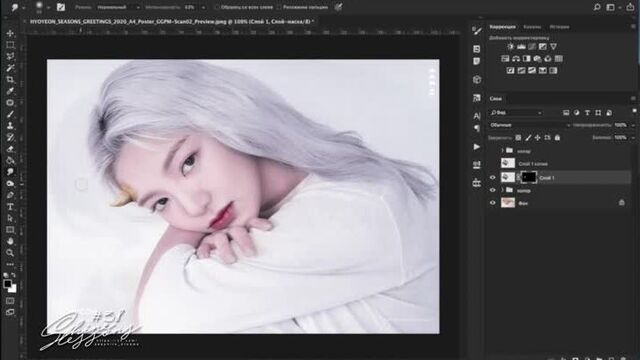Toggle Quick Mask mode

point(10,301)
